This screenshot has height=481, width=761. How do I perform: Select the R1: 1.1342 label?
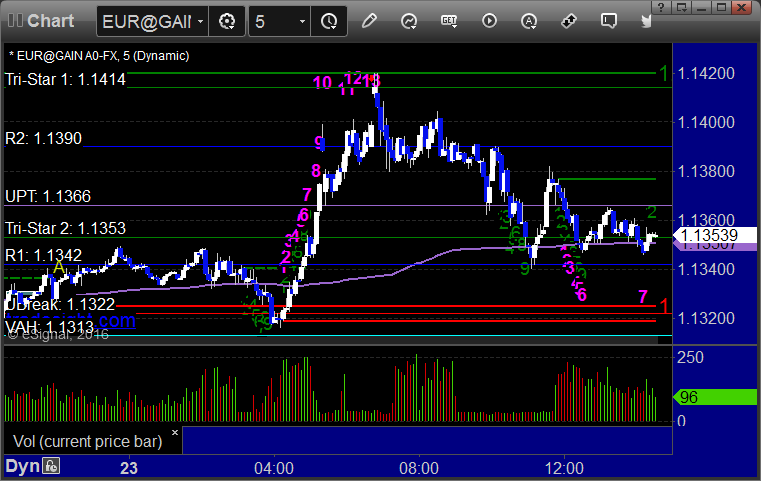click(x=44, y=255)
